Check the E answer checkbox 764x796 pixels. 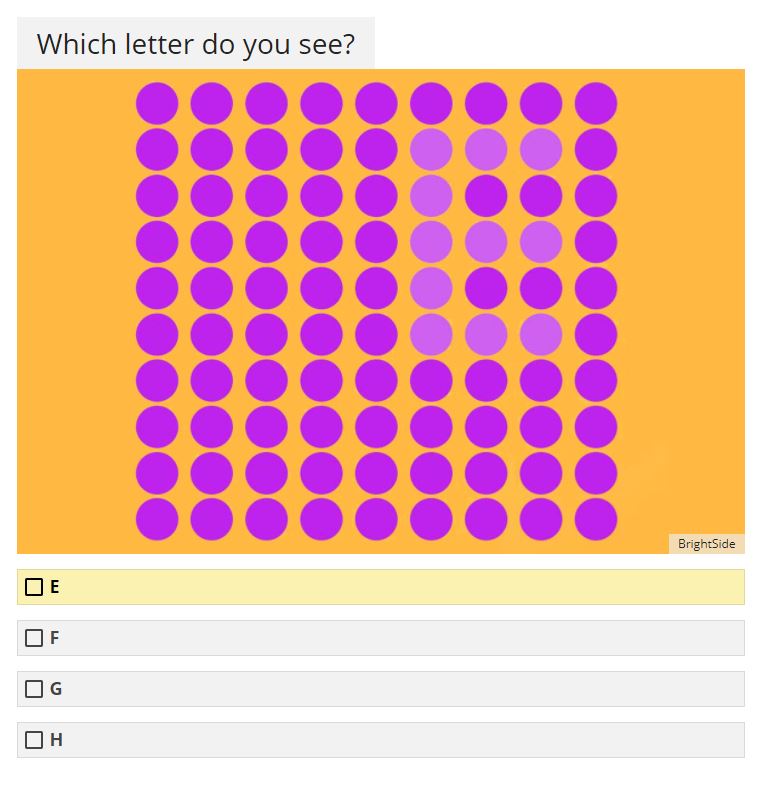tap(34, 587)
